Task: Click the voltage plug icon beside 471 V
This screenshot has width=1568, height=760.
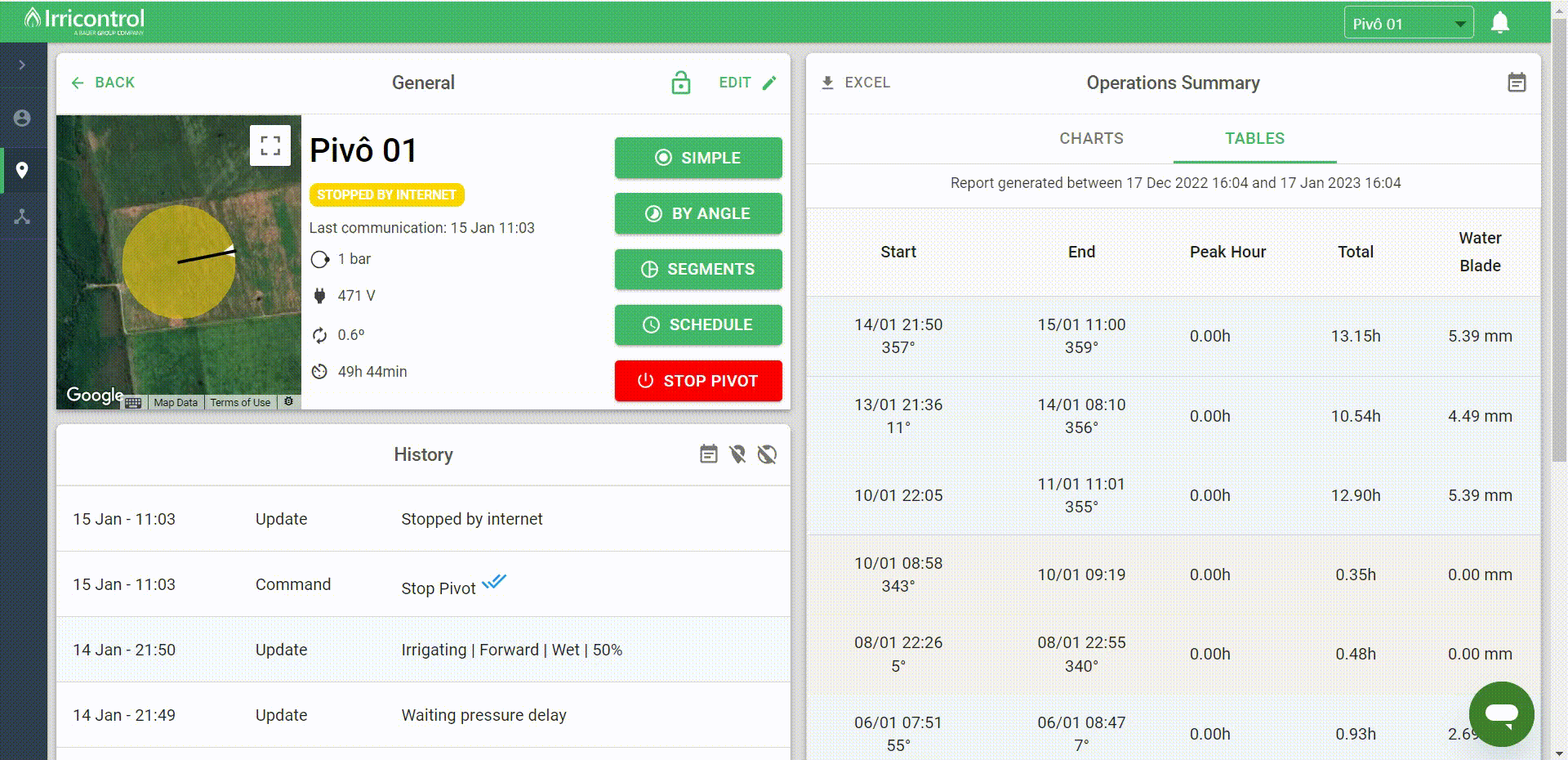Action: click(319, 296)
